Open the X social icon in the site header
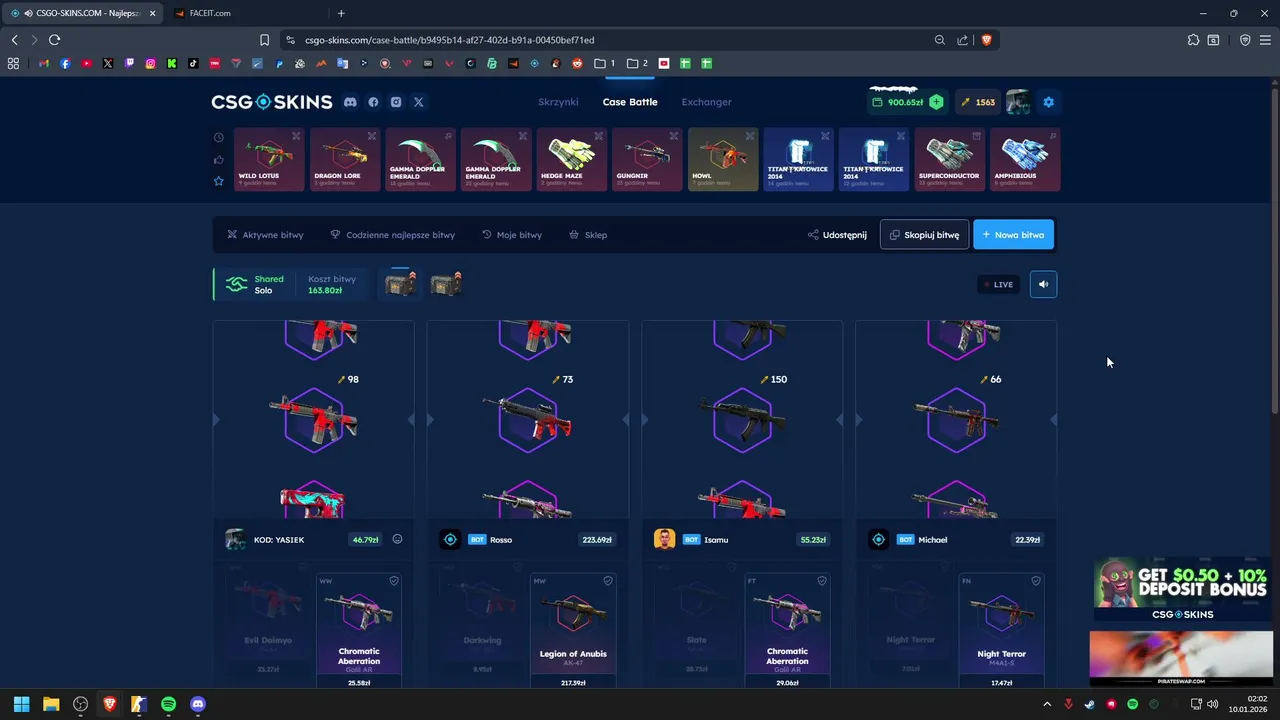The height and width of the screenshot is (720, 1280). [x=419, y=102]
